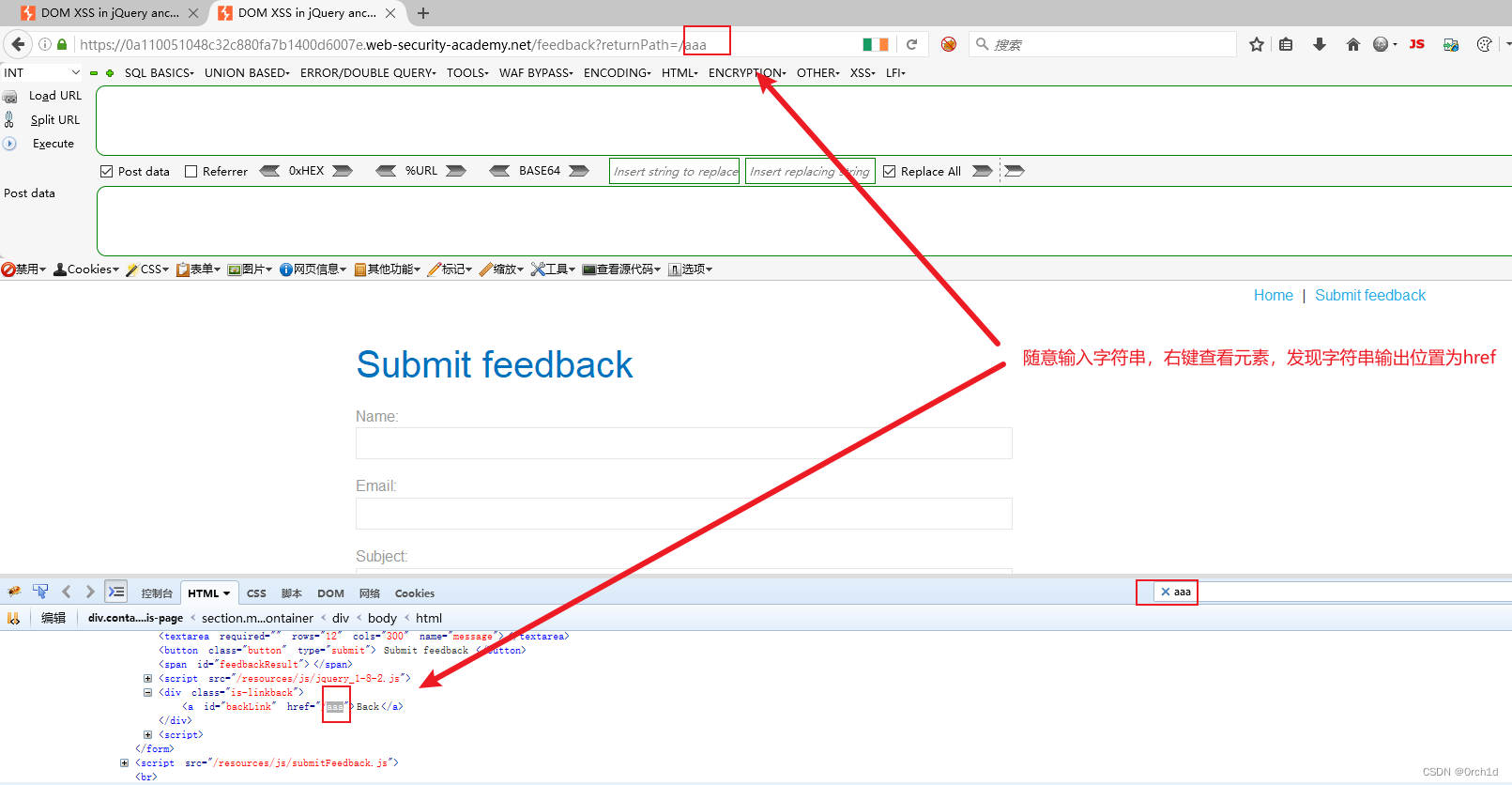
Task: Click the palette theme icon
Action: (1484, 44)
